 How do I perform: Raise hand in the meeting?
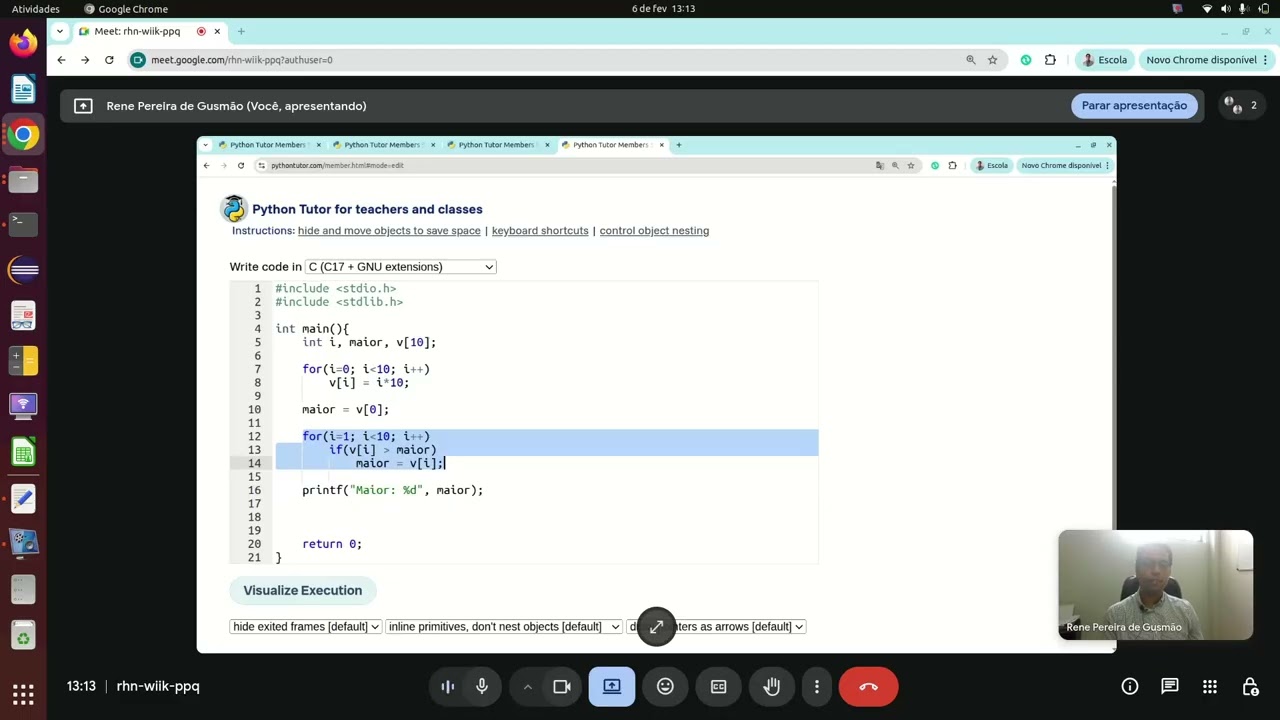coord(771,686)
